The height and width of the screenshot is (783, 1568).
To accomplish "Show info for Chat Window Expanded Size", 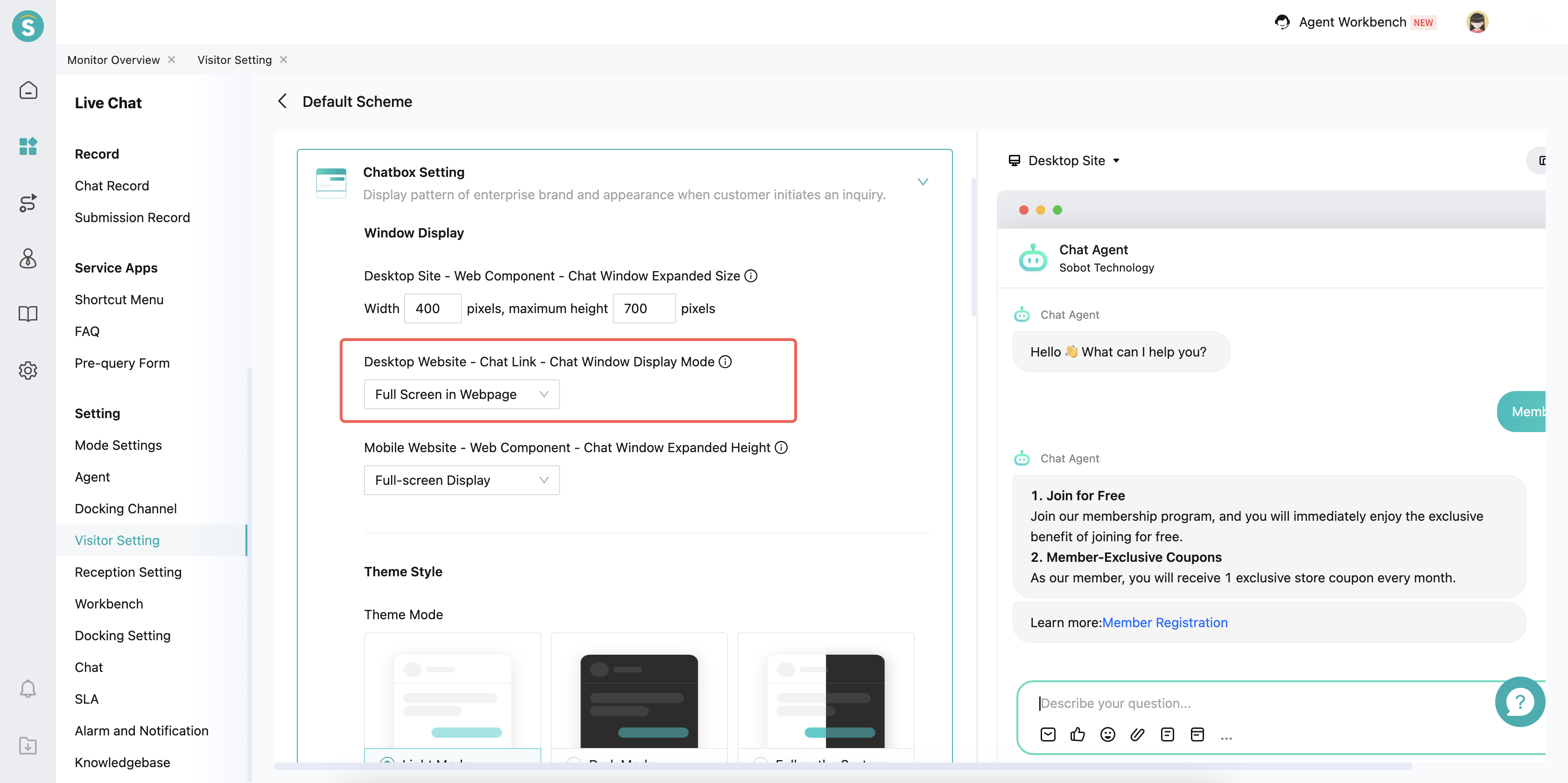I will coord(751,276).
